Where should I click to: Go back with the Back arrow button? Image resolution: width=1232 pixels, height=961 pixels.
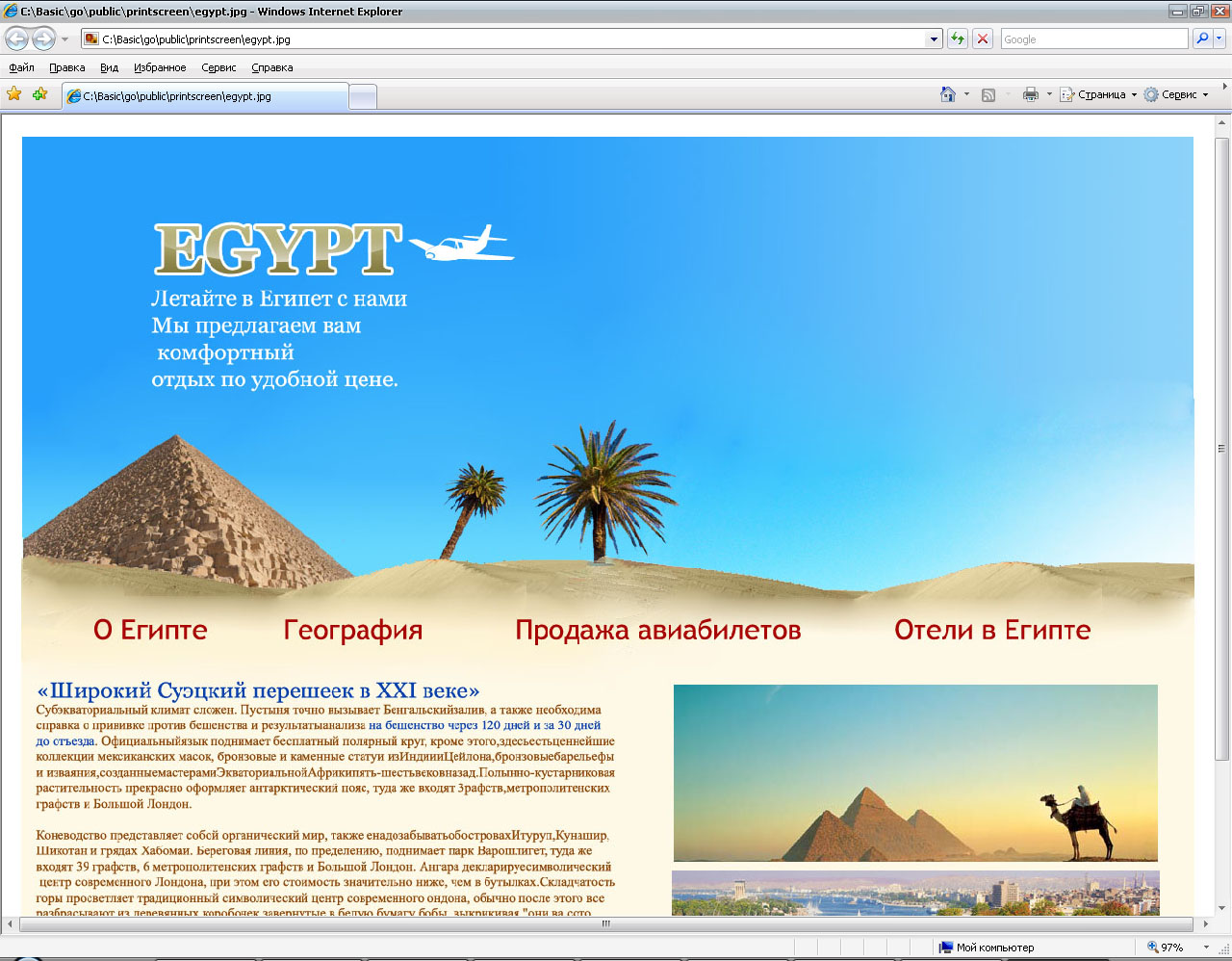coord(16,39)
